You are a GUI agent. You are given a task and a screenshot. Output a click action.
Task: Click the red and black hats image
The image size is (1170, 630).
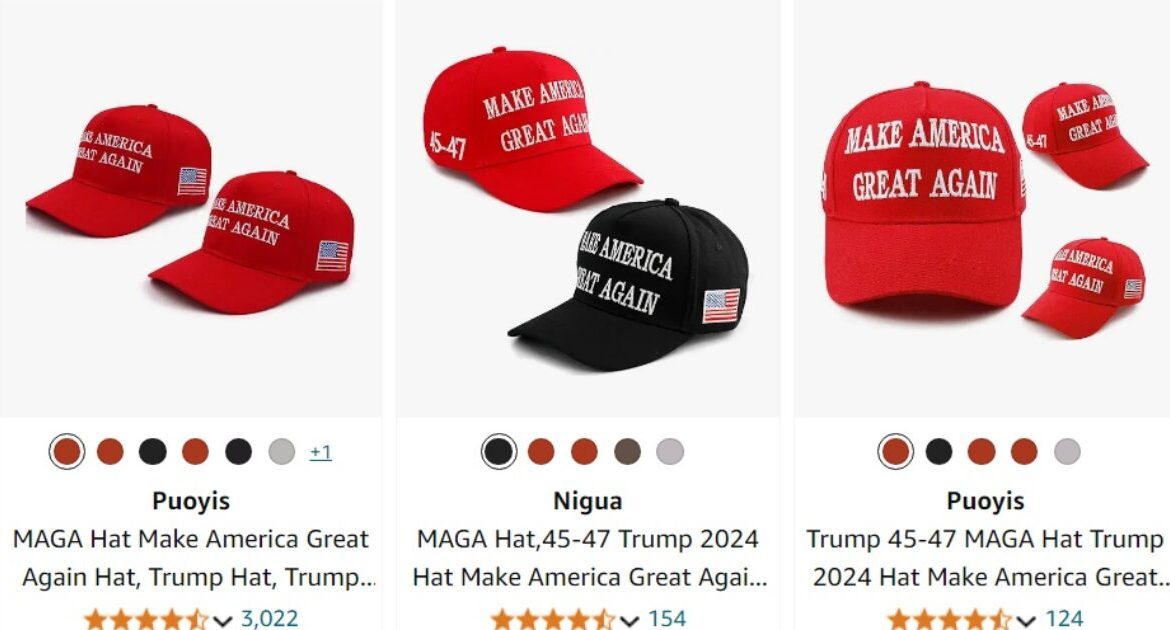click(588, 208)
